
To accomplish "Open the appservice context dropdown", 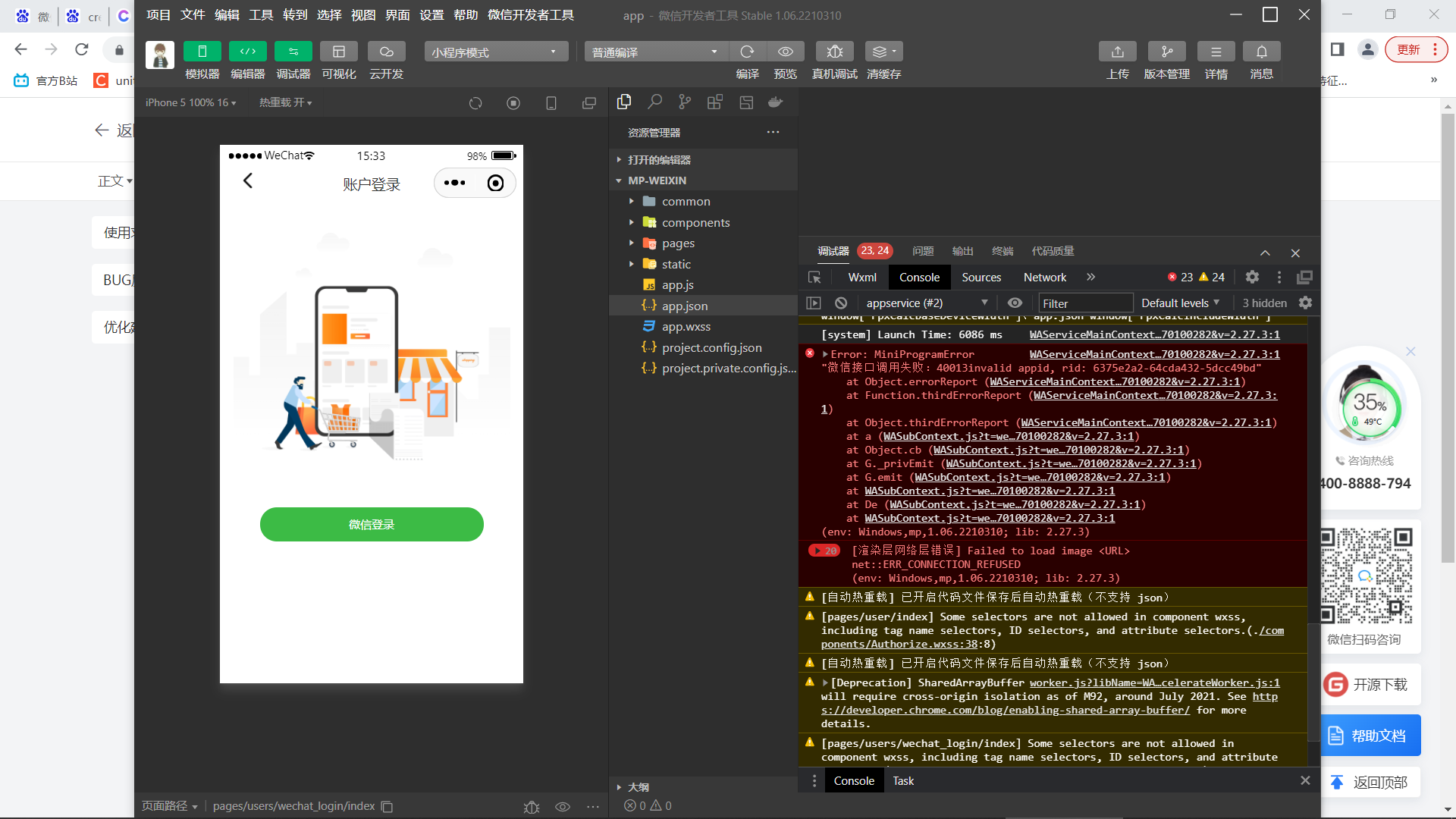I will point(927,303).
